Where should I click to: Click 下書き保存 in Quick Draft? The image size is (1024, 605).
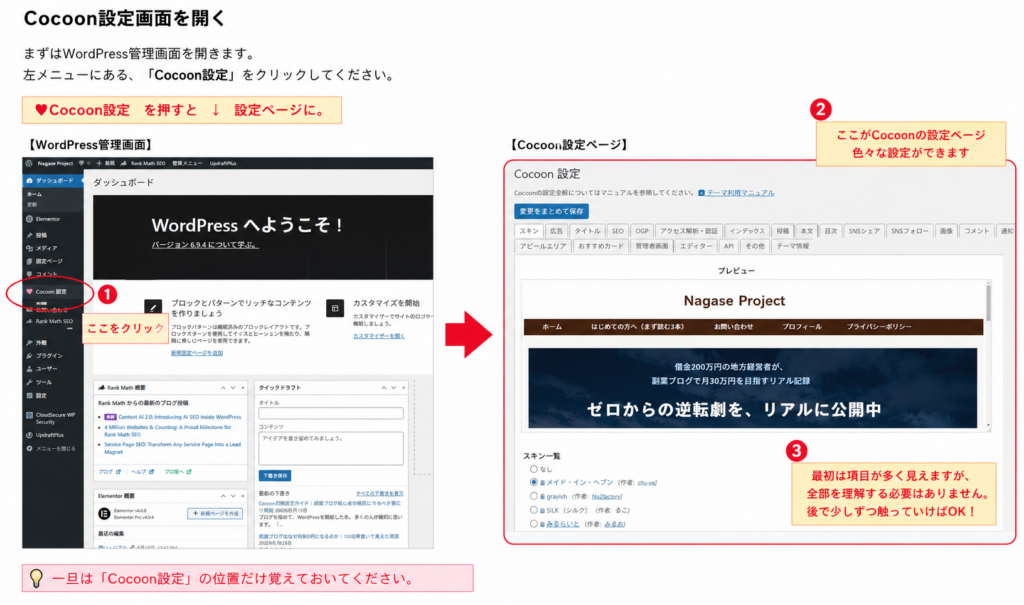tap(275, 475)
